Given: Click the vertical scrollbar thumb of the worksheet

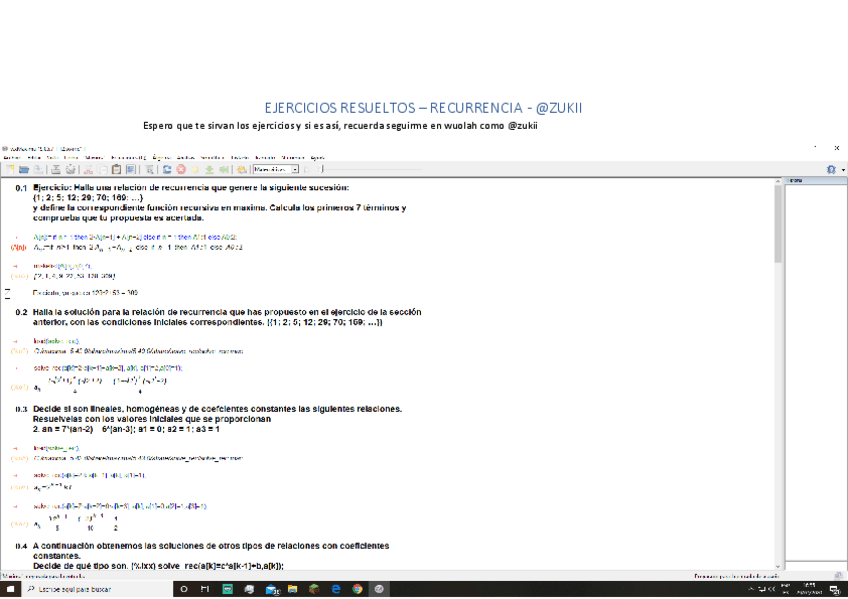Looking at the screenshot, I should [778, 224].
